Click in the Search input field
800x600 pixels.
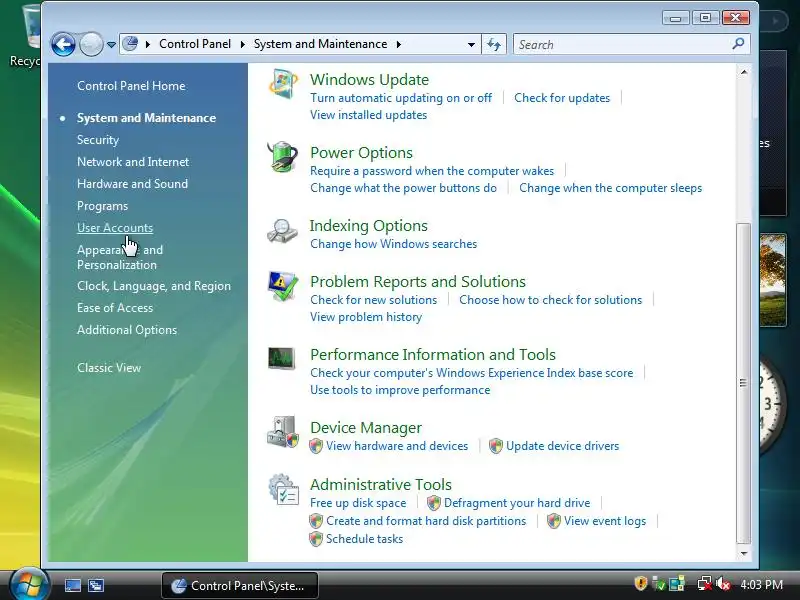tap(622, 44)
